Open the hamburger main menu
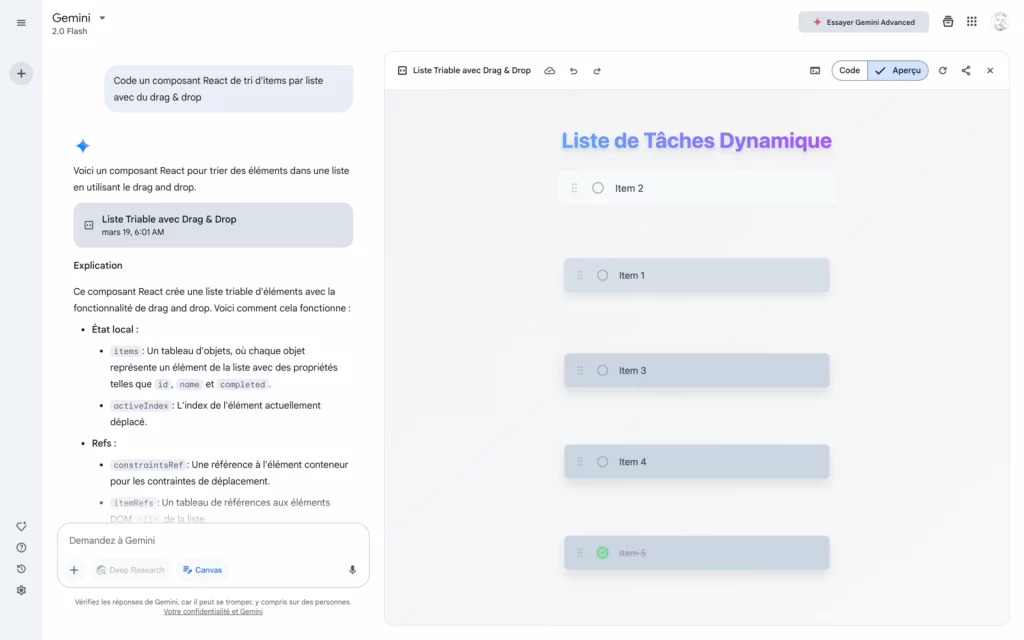The height and width of the screenshot is (640, 1024). pos(21,23)
